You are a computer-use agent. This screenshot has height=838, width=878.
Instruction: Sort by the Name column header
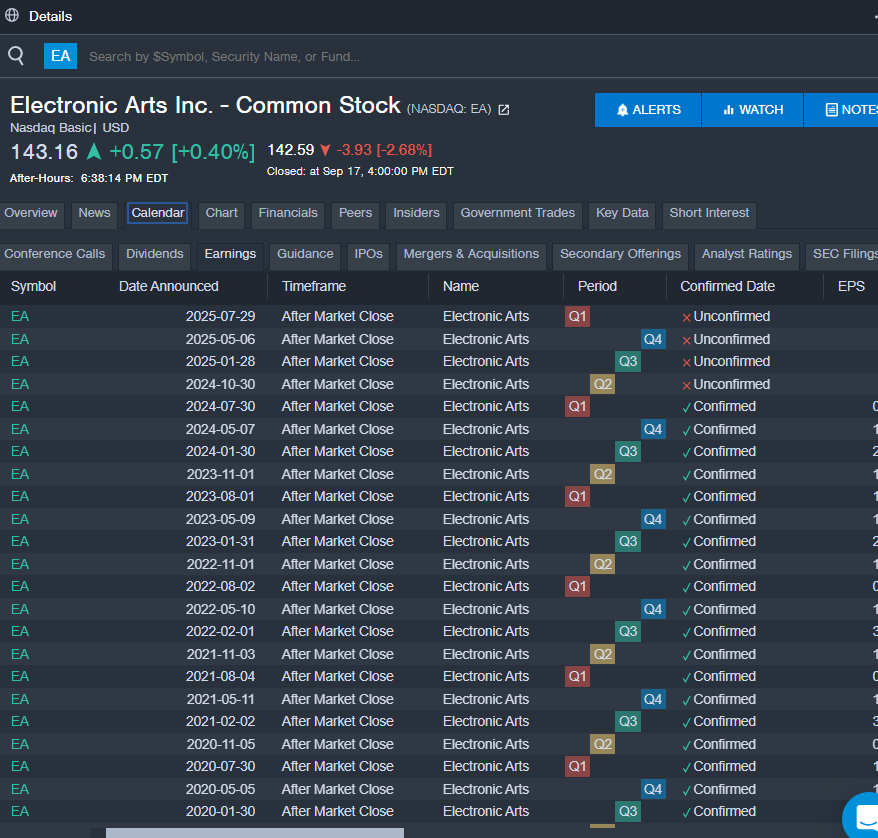(461, 287)
